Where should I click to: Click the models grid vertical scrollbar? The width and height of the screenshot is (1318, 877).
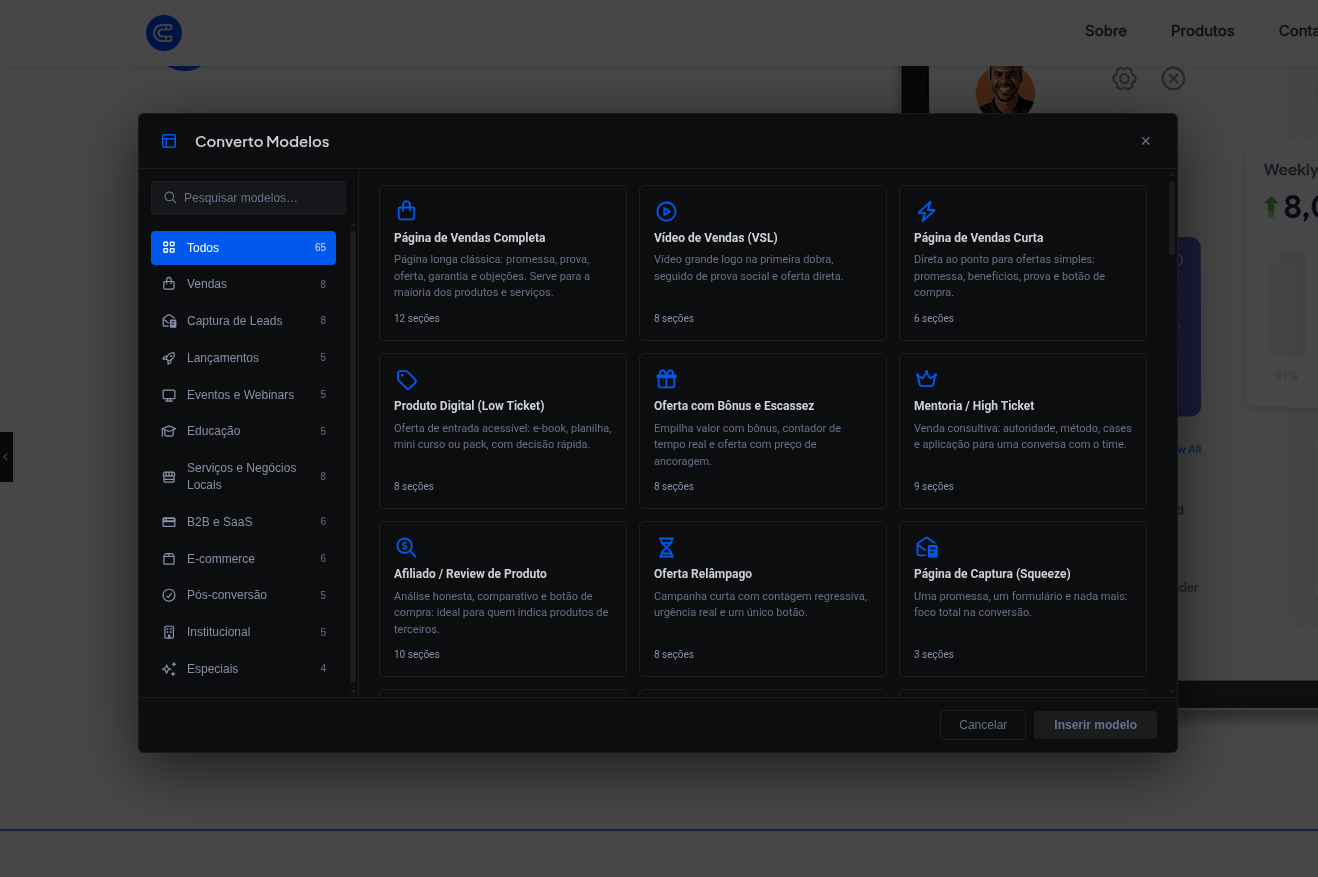pyautogui.click(x=1172, y=217)
